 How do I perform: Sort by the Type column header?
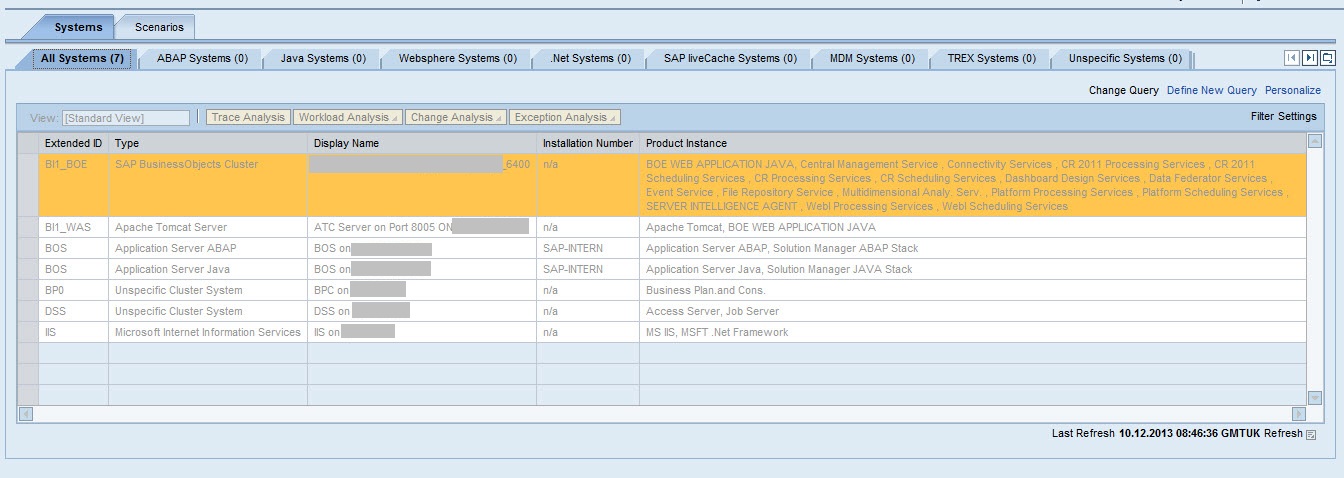coord(207,143)
